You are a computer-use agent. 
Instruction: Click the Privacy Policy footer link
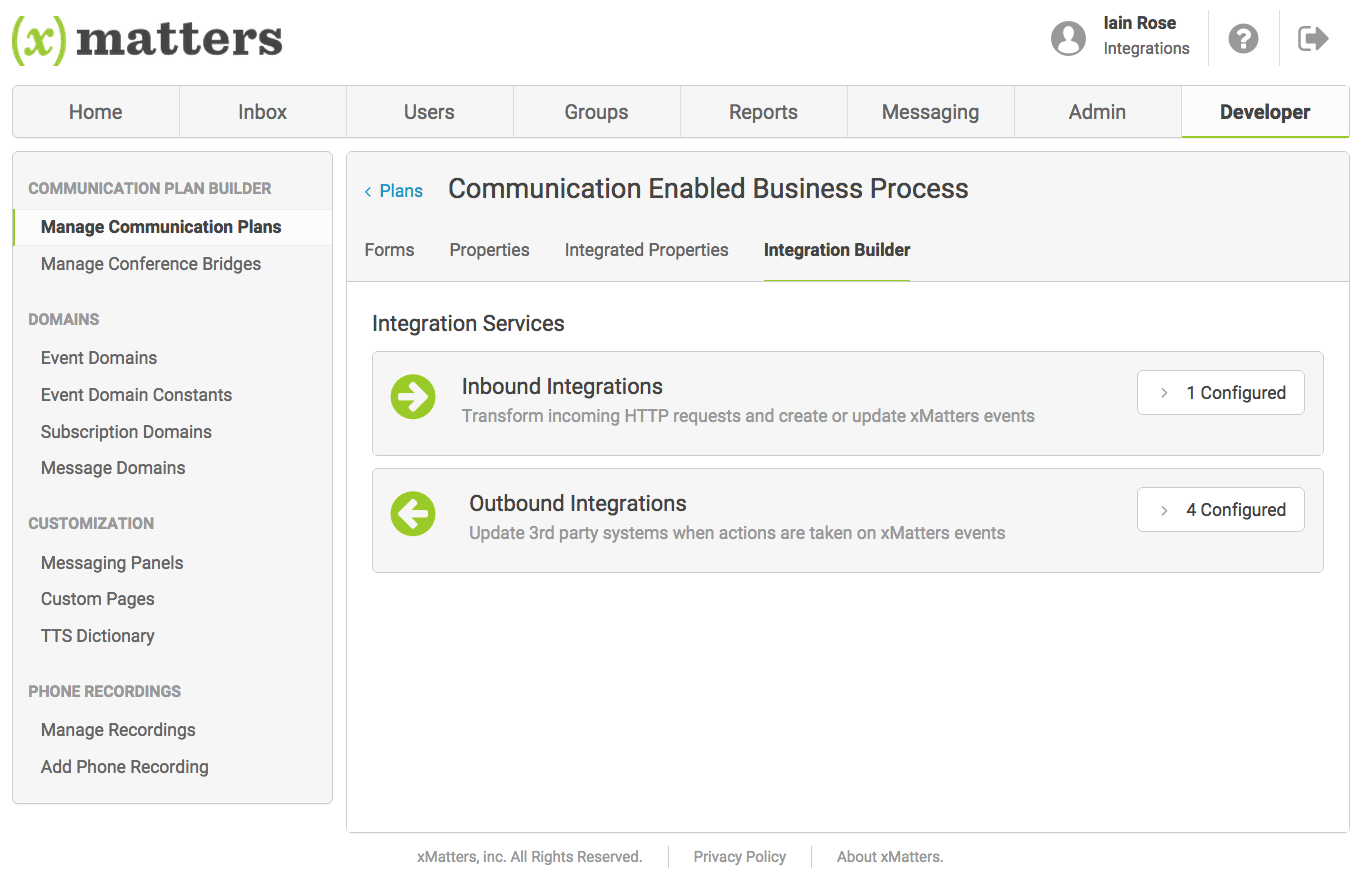click(x=740, y=857)
